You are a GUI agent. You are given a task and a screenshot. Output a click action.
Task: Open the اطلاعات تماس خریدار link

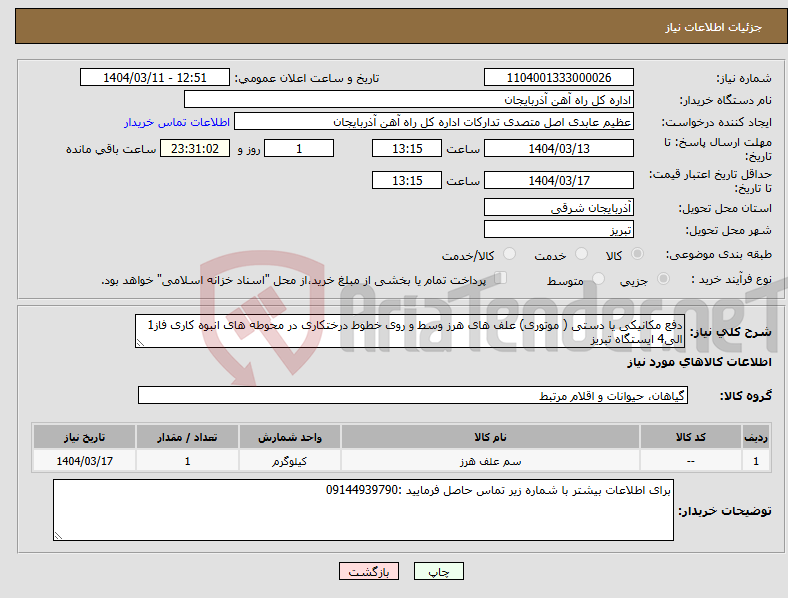click(x=177, y=122)
